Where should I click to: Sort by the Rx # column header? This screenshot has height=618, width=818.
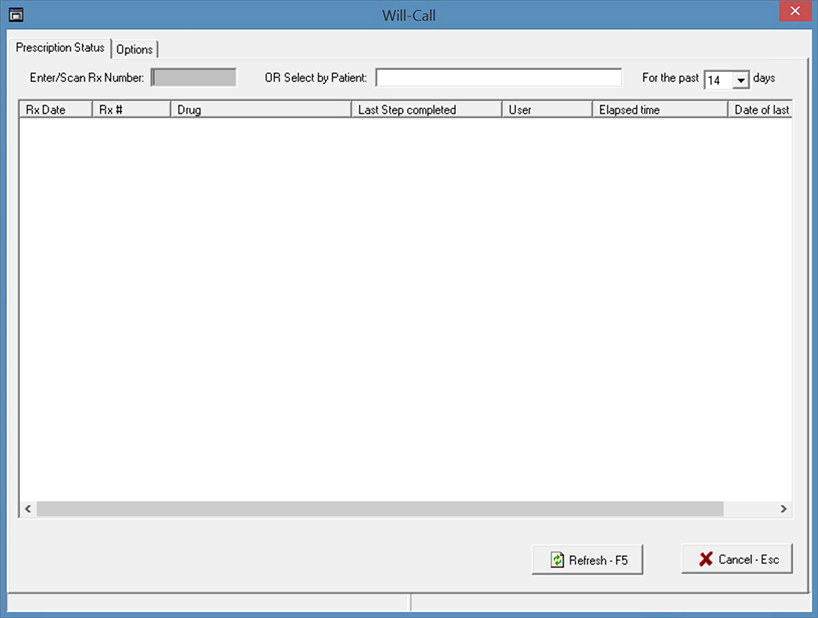point(131,110)
